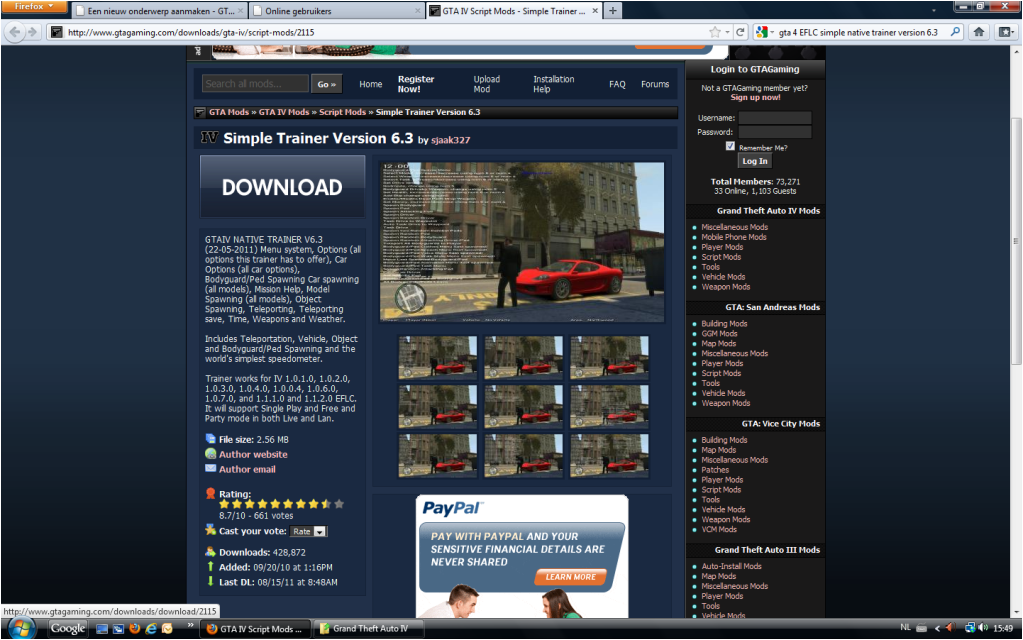
Task: Expand the quick launch overflow chevron
Action: pos(191,626)
